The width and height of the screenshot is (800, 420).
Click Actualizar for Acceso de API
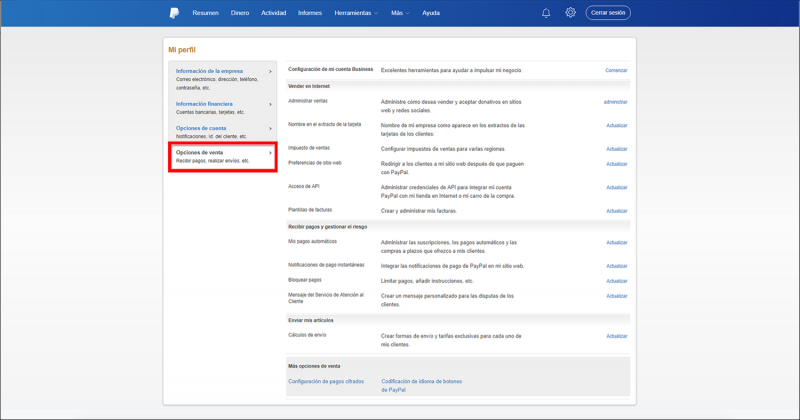(x=616, y=187)
